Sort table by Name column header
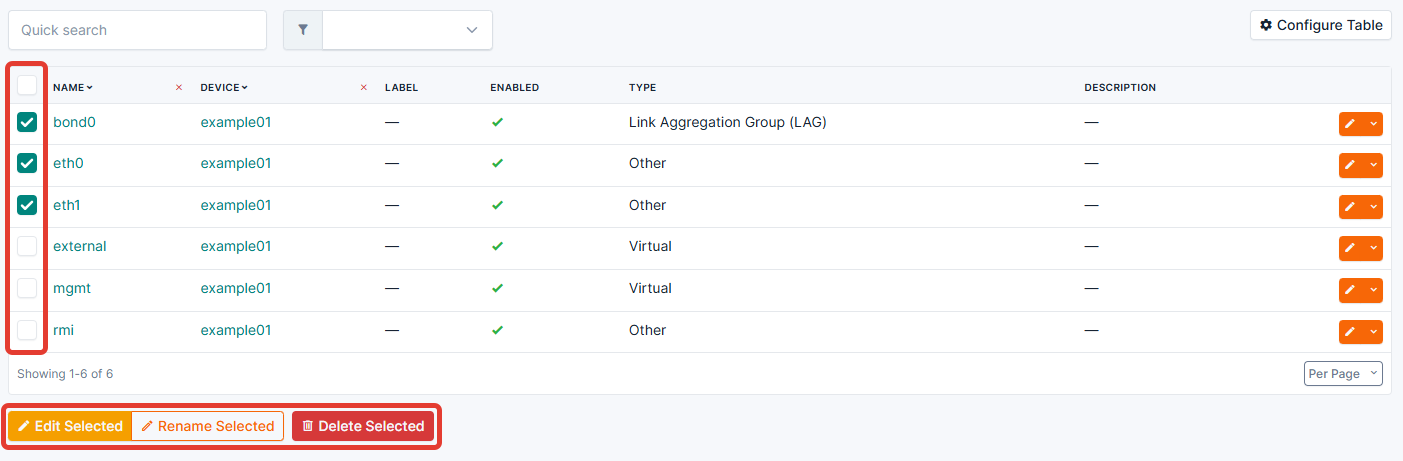The image size is (1403, 461). pyautogui.click(x=72, y=88)
